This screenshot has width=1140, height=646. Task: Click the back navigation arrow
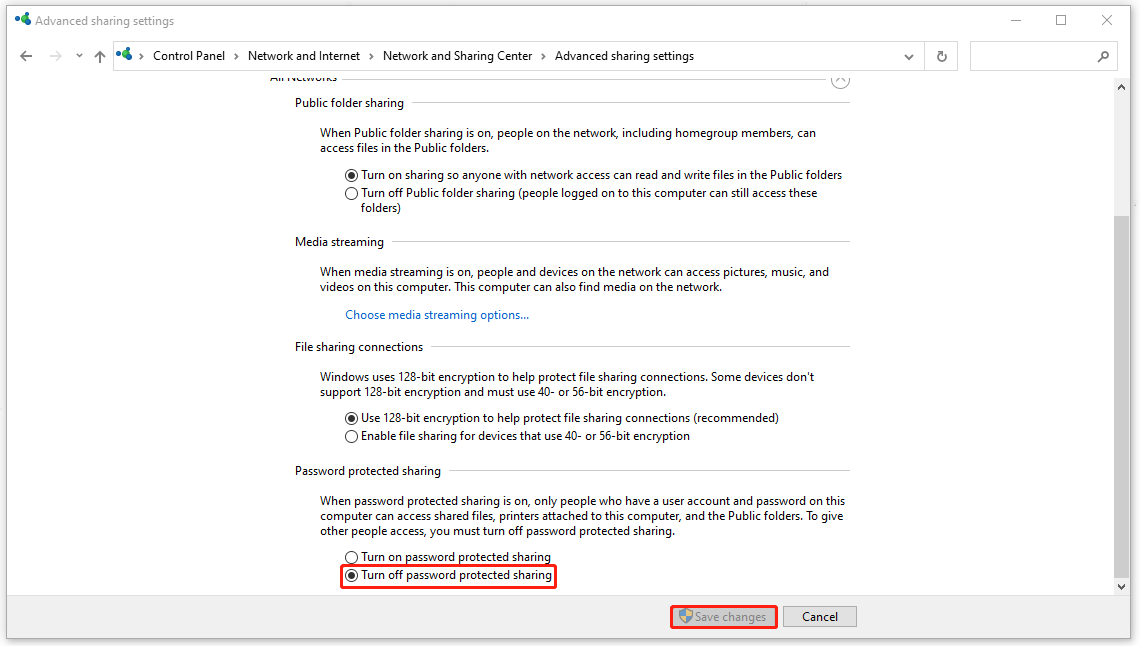click(x=26, y=56)
